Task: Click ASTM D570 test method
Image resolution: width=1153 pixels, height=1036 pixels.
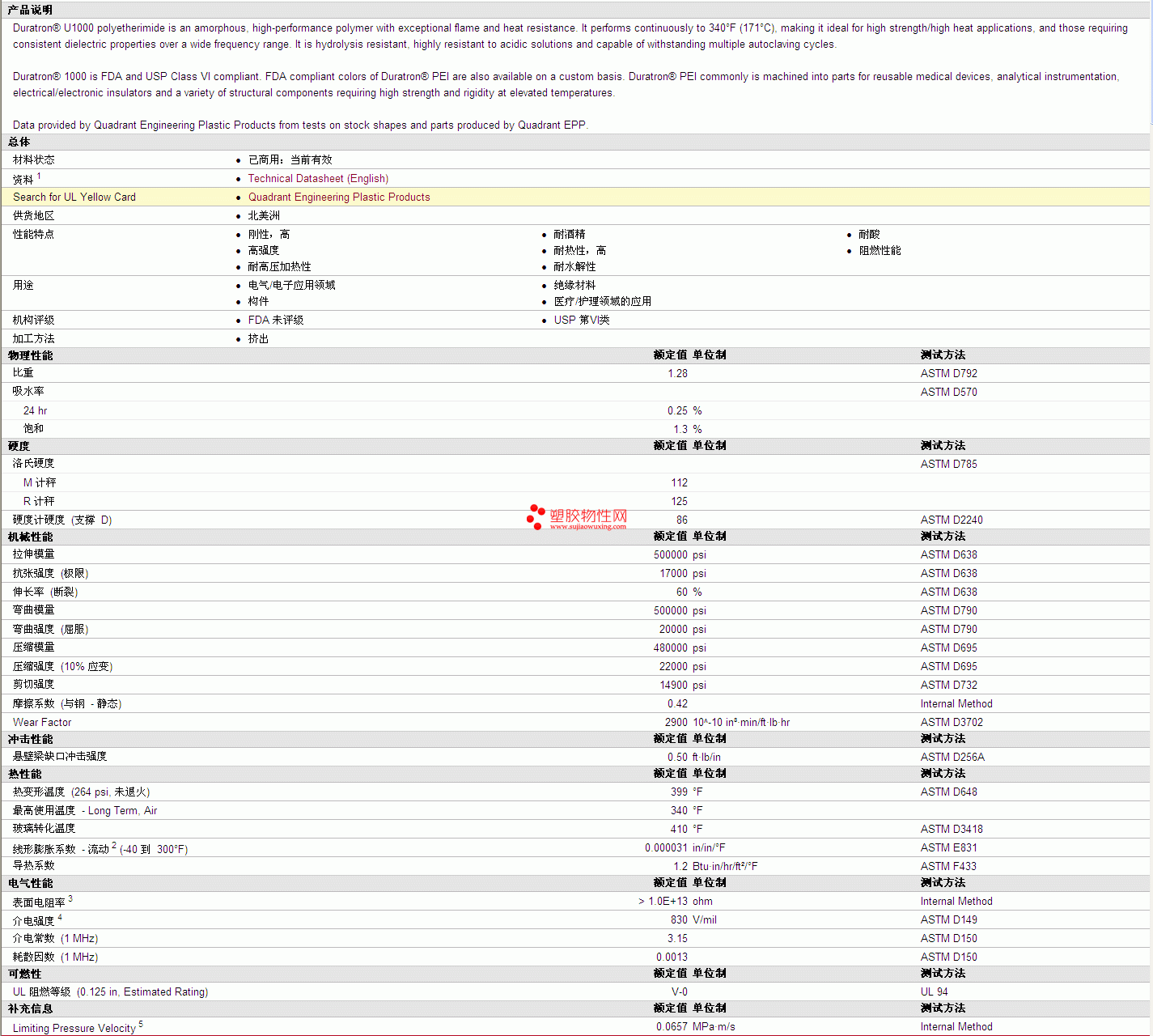Action: (x=948, y=393)
